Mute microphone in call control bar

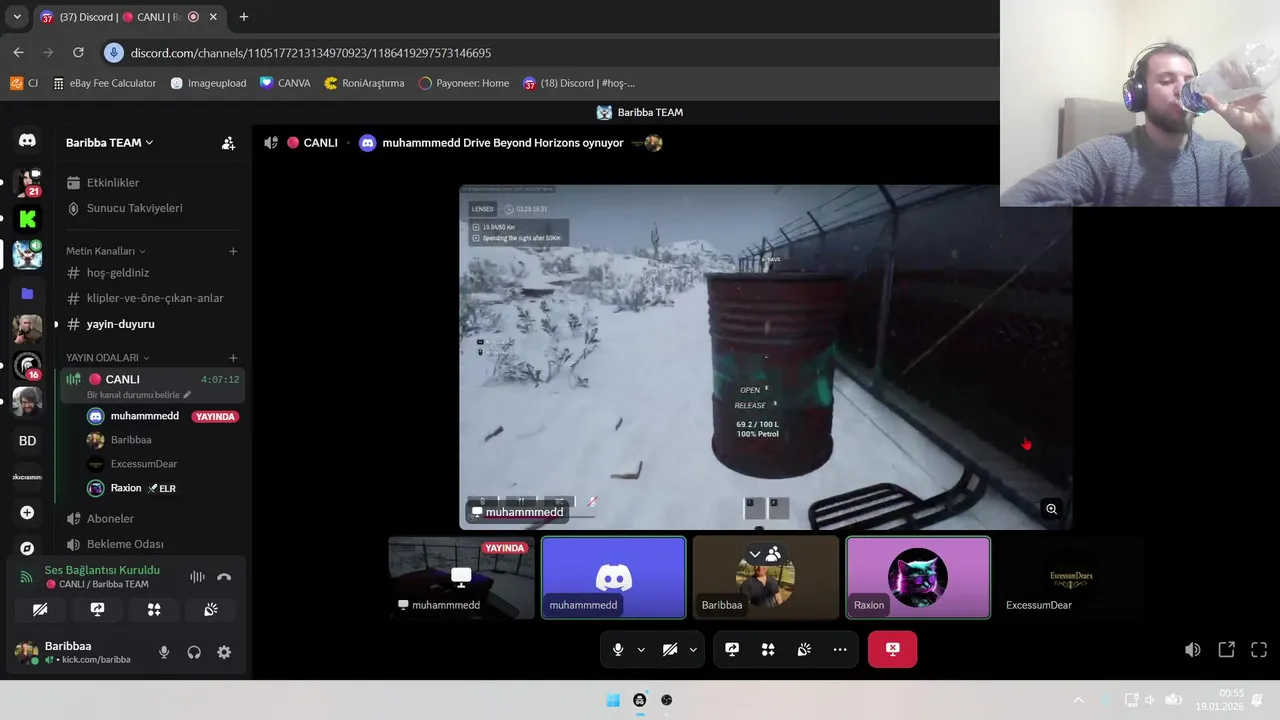[618, 649]
